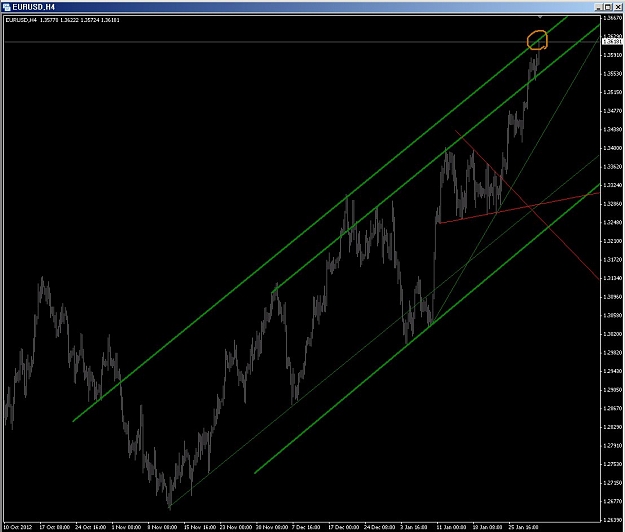
Task: Click the chart shift triangle marker at top
Action: click(x=540, y=17)
